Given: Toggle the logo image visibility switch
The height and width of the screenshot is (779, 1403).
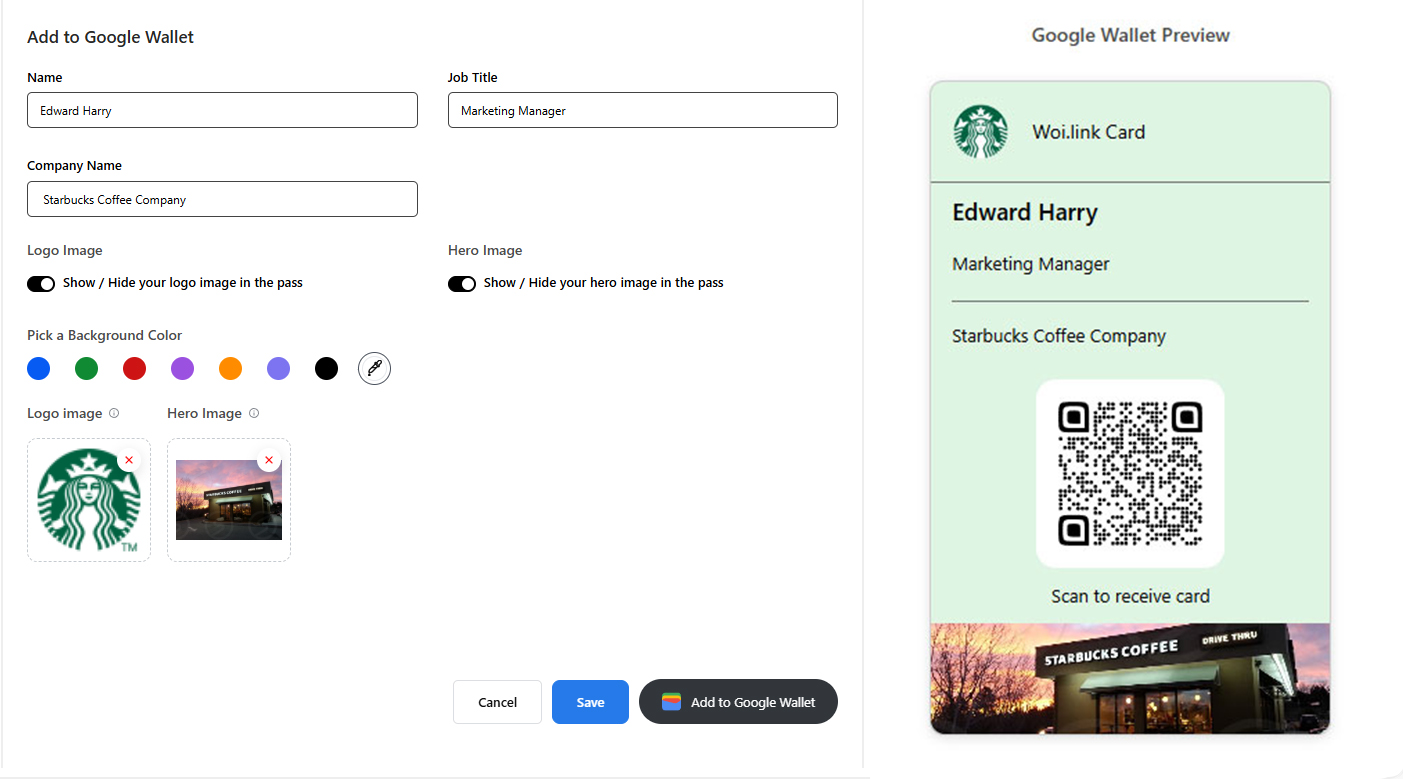Looking at the screenshot, I should pos(41,284).
